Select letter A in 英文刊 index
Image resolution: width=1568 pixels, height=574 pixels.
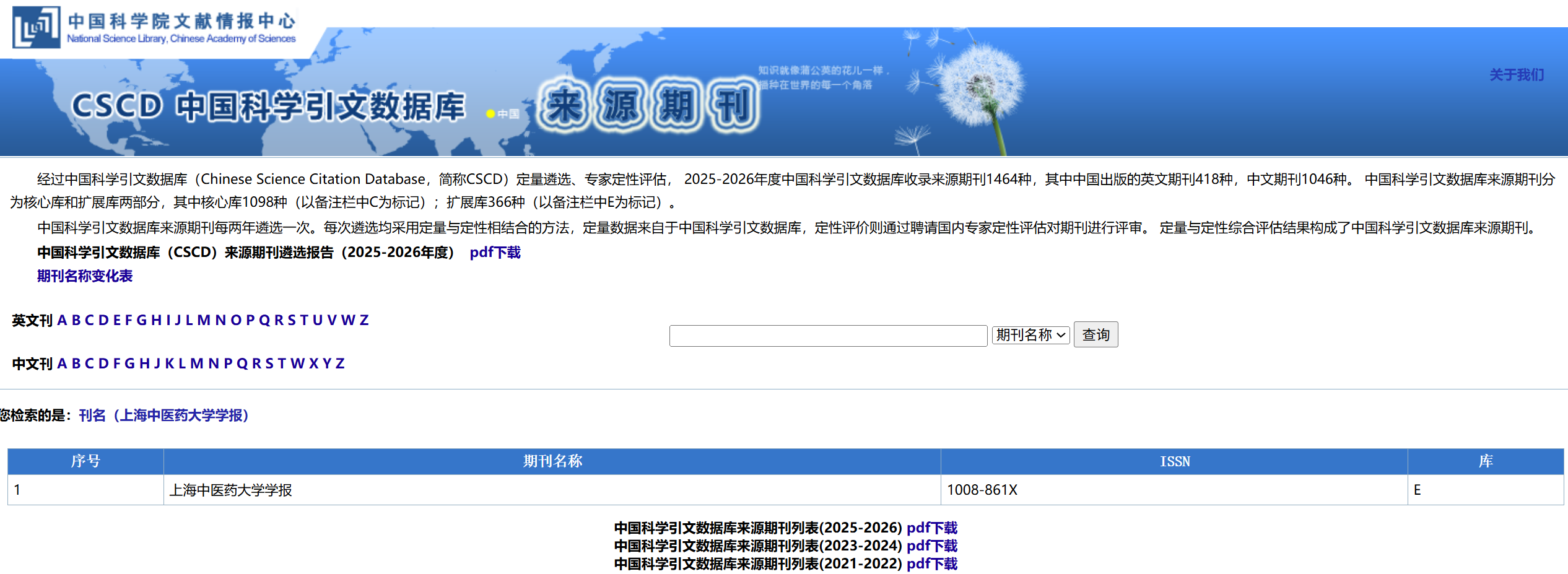62,320
